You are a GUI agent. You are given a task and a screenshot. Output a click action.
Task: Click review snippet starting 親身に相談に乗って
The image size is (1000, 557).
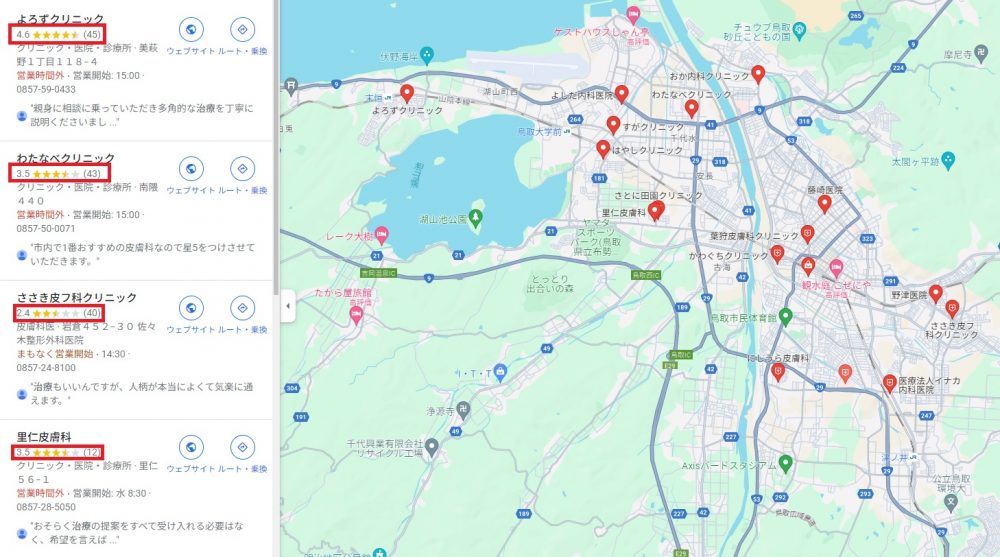142,115
